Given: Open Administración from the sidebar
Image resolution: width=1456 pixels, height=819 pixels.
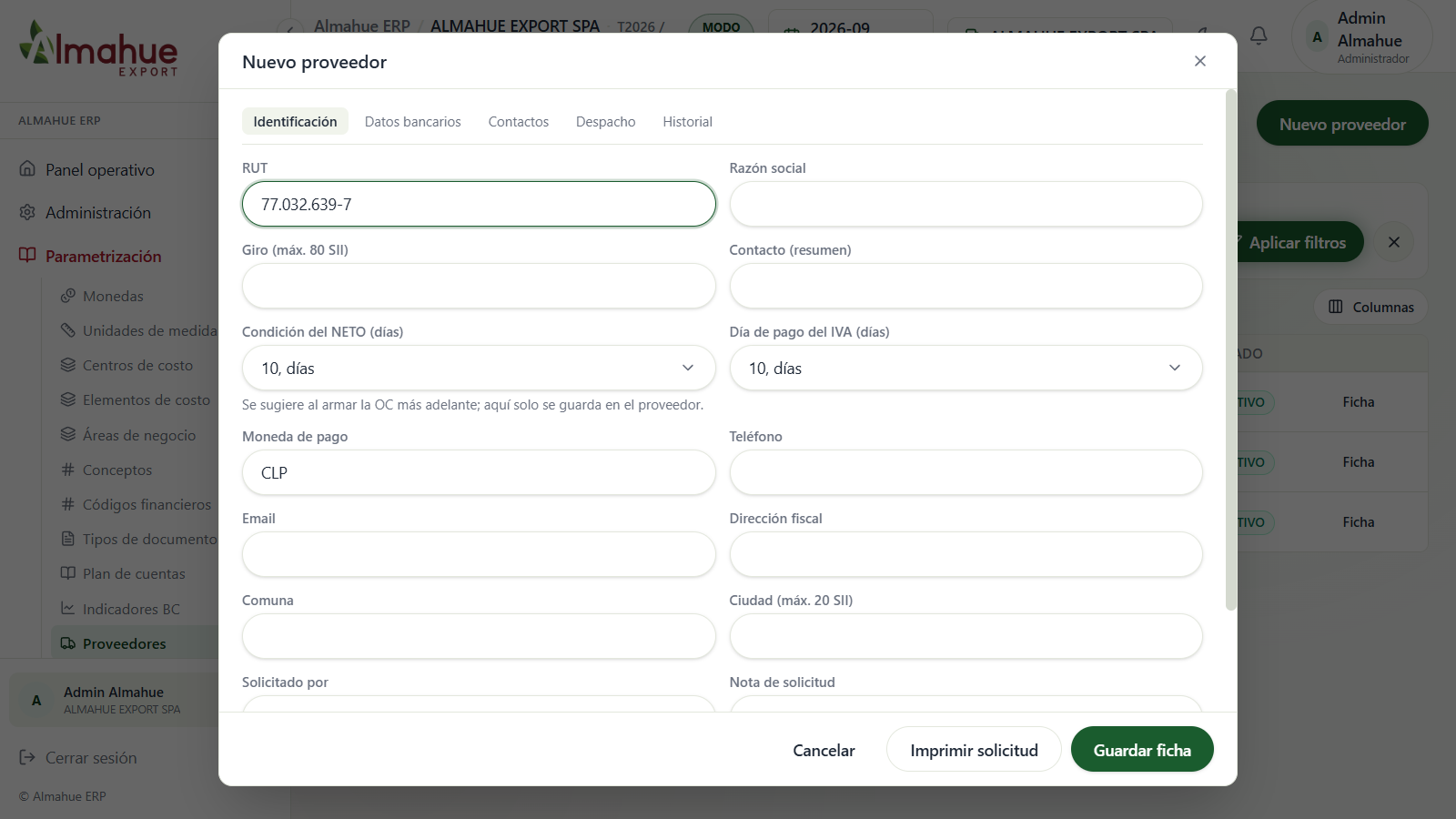Looking at the screenshot, I should 97,212.
